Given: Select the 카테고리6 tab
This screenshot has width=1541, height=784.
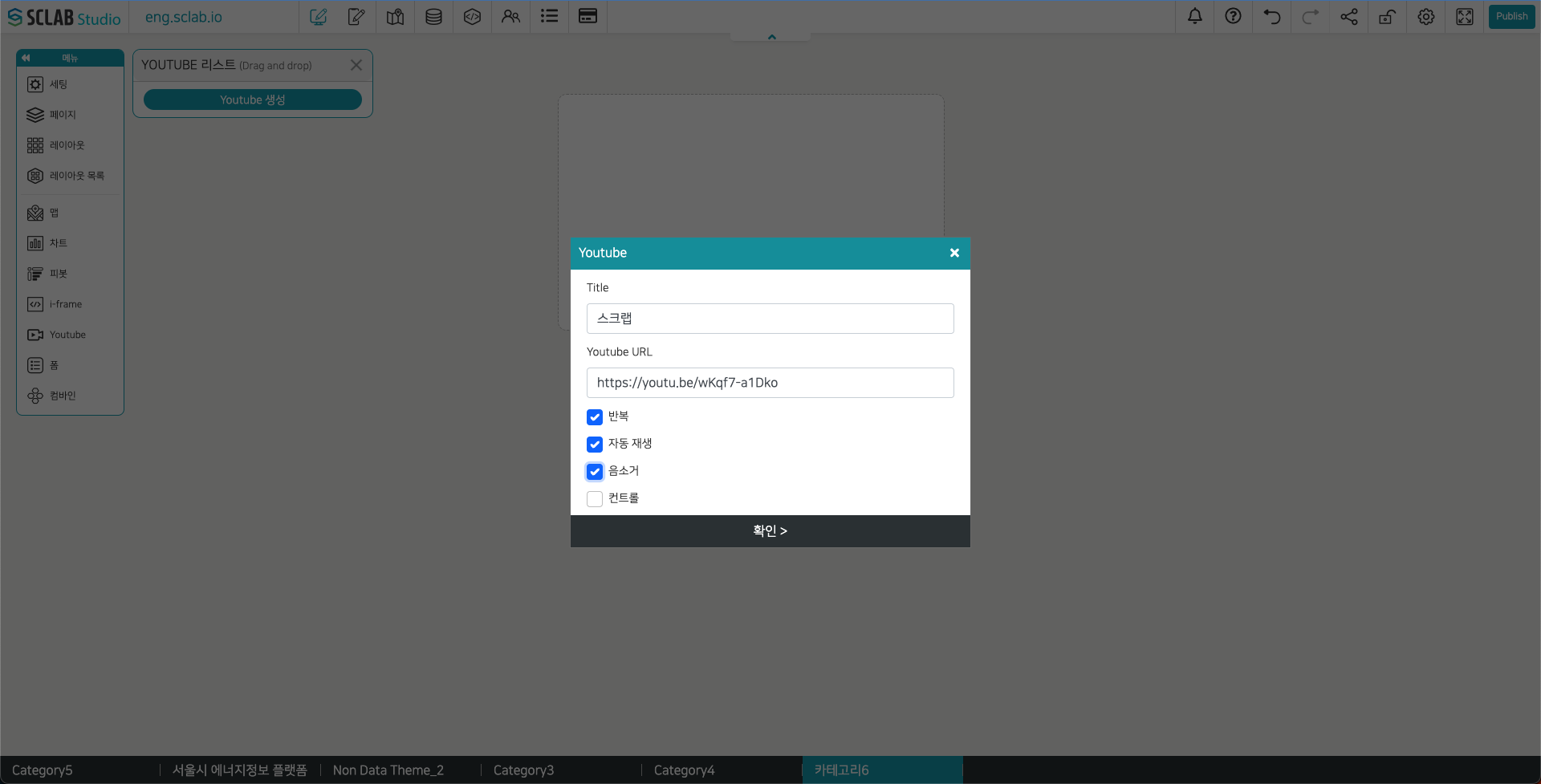Looking at the screenshot, I should pyautogui.click(x=882, y=770).
